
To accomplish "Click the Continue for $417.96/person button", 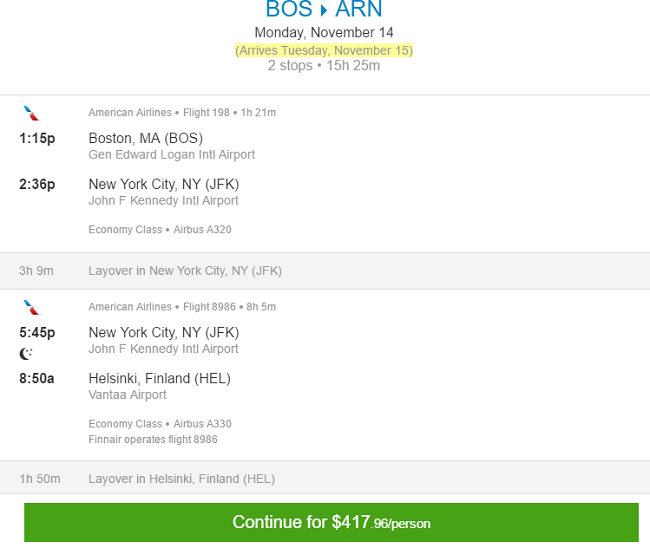I will [331, 522].
